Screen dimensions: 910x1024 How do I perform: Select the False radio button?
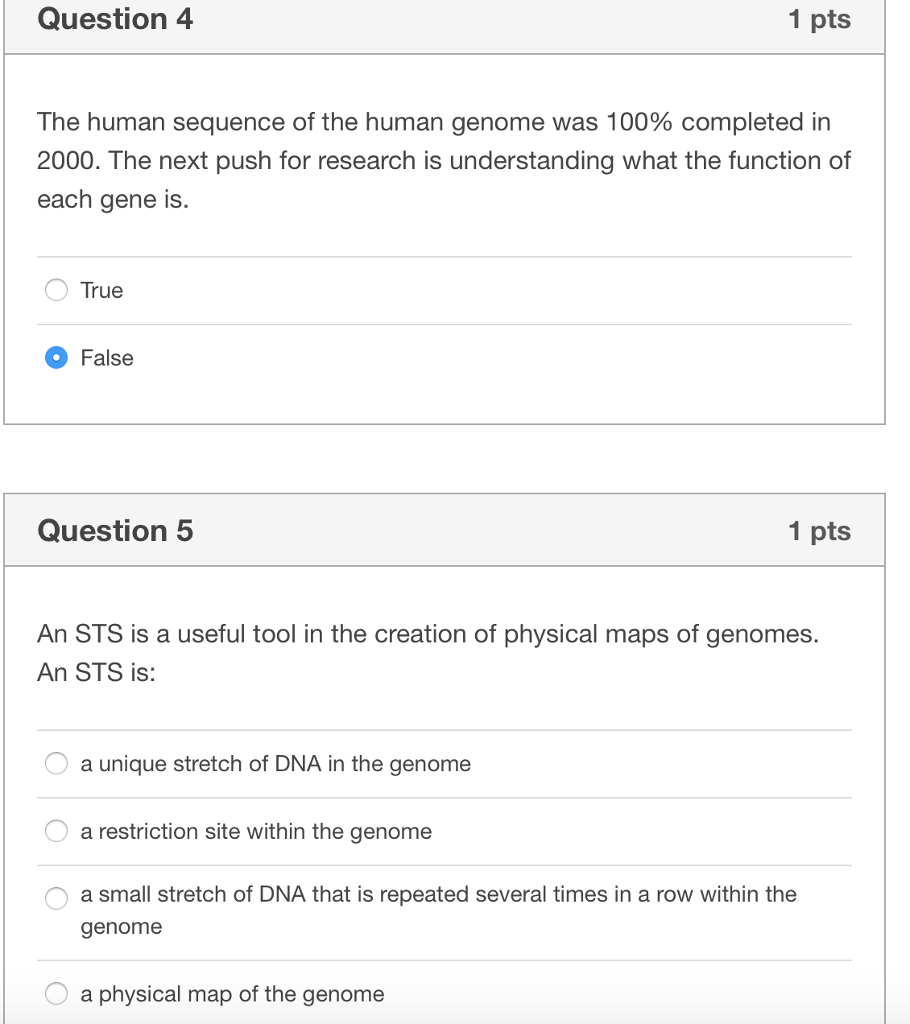(57, 357)
